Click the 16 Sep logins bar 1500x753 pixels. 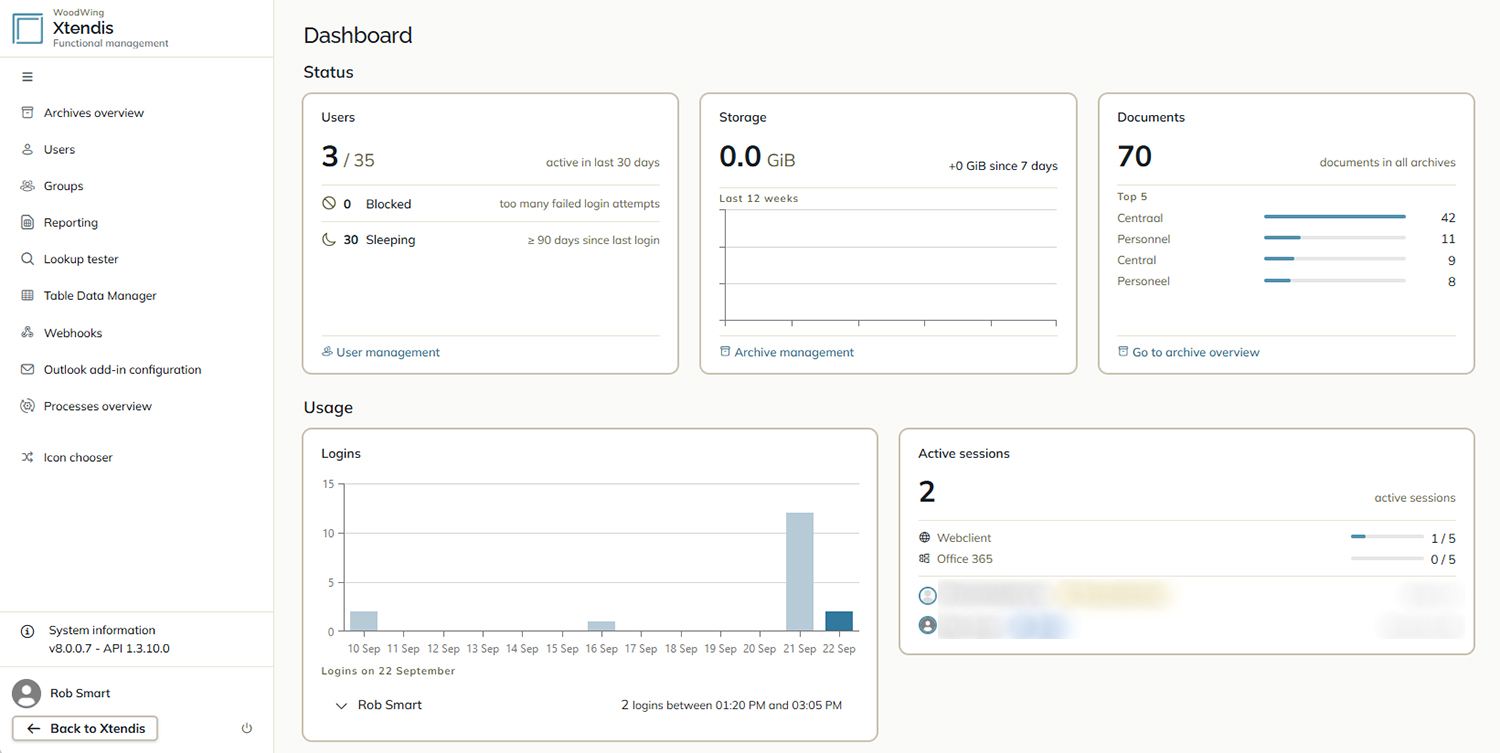(601, 626)
